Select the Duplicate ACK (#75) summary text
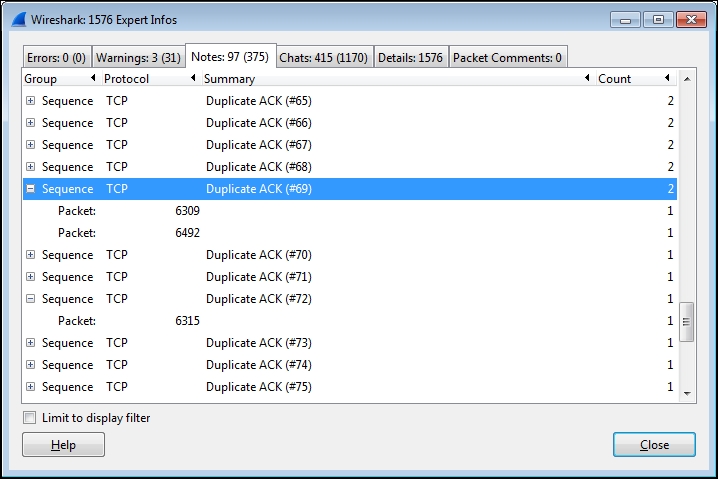The width and height of the screenshot is (718, 479). [259, 386]
